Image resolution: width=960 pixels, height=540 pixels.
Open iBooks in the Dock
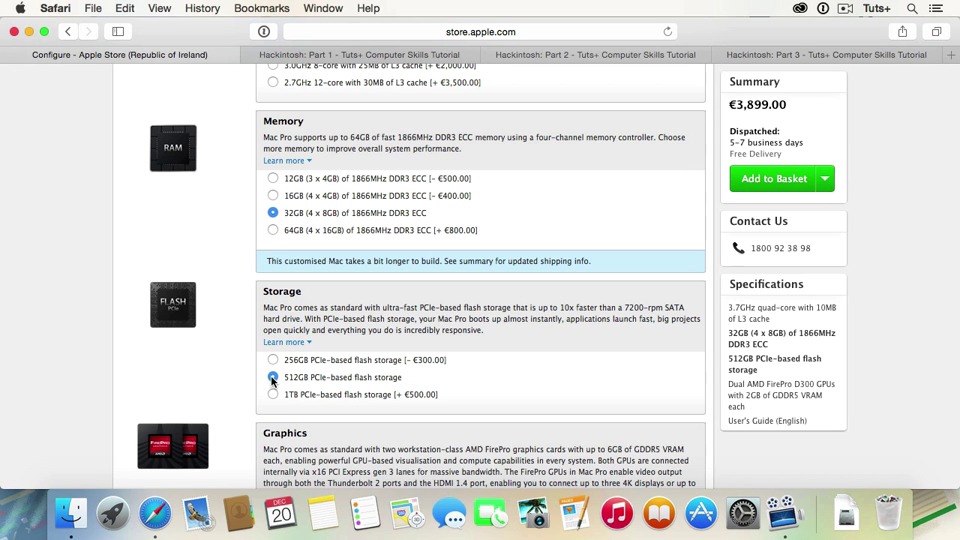(659, 513)
